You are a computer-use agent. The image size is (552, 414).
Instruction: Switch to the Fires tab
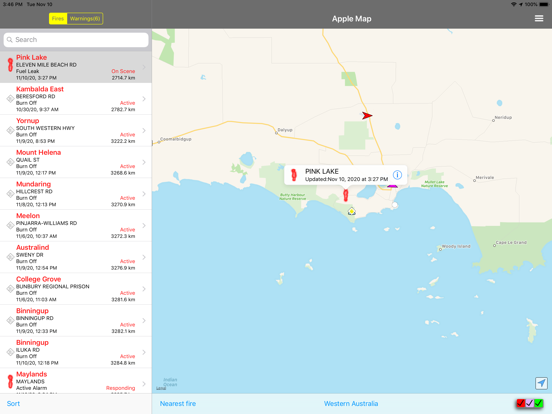(58, 19)
